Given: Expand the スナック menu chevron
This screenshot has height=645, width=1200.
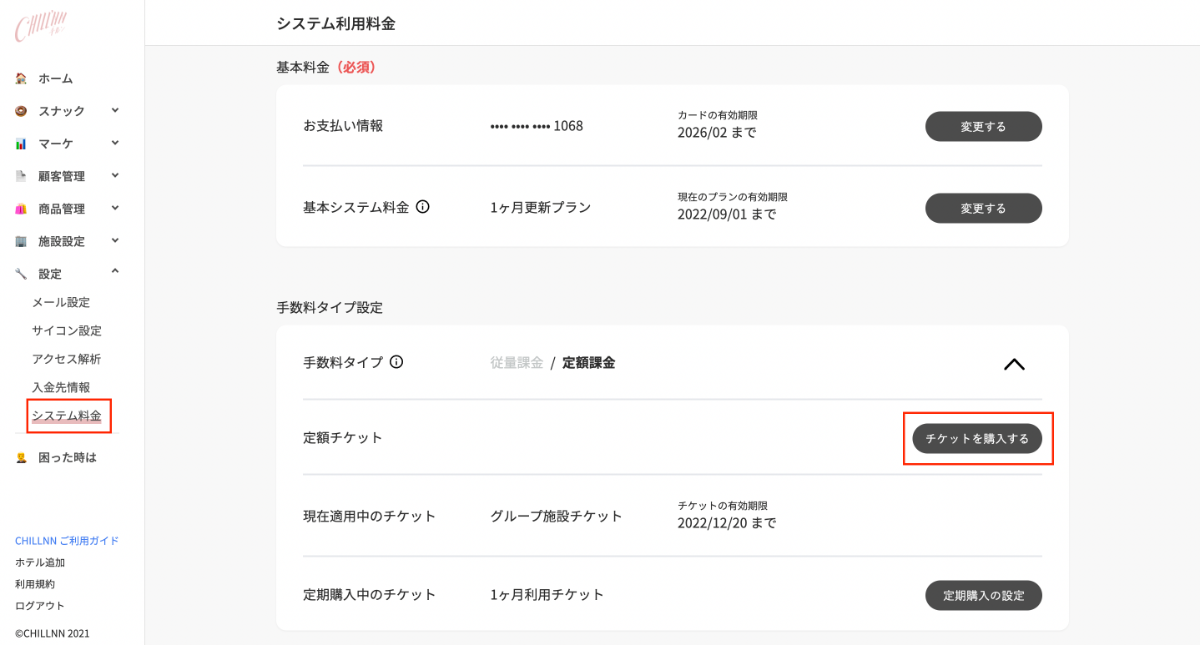Looking at the screenshot, I should [115, 110].
